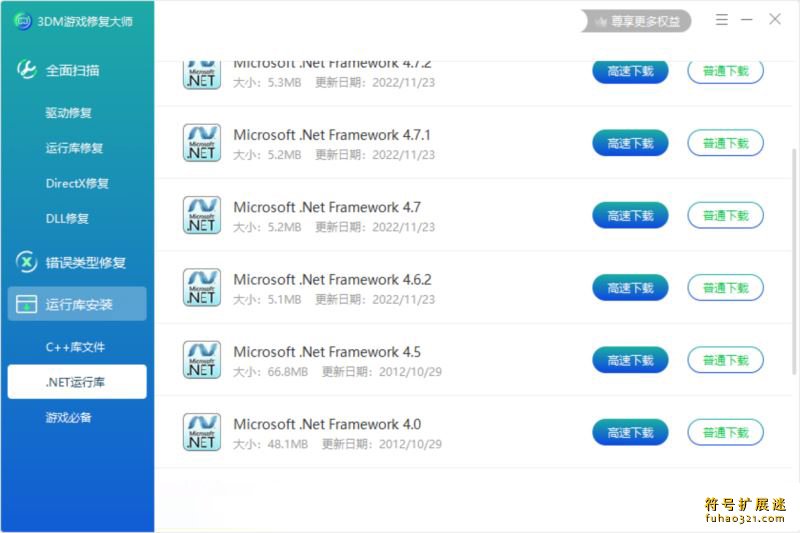Click the title Microsoft .Net Framework 4.7.1
This screenshot has width=800, height=533.
point(332,135)
